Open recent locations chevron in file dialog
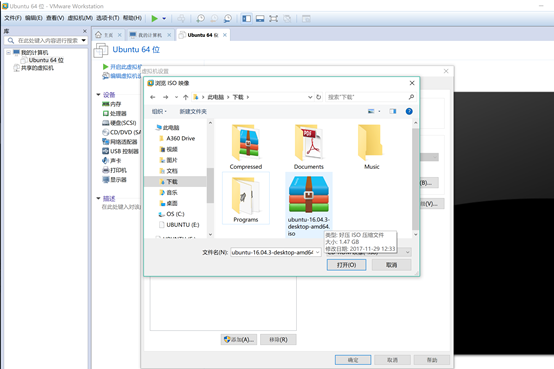Viewport: 554px width, 369px height. [x=176, y=97]
